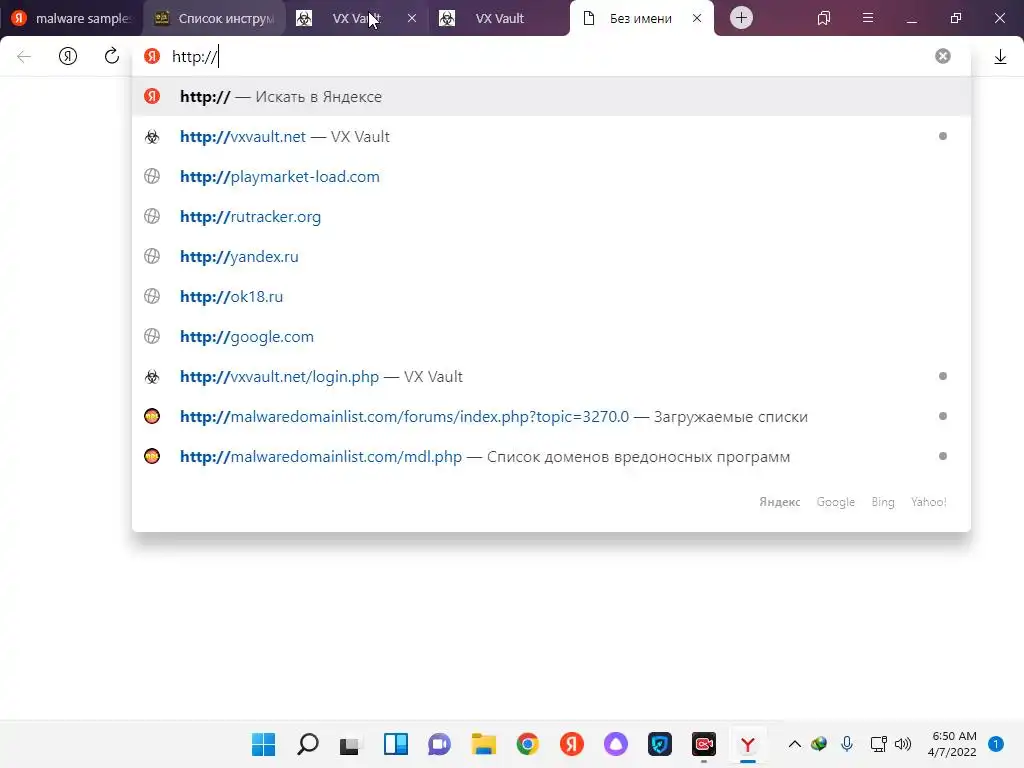Image resolution: width=1024 pixels, height=768 pixels.
Task: Switch to Список инструм tab
Action: tap(214, 18)
